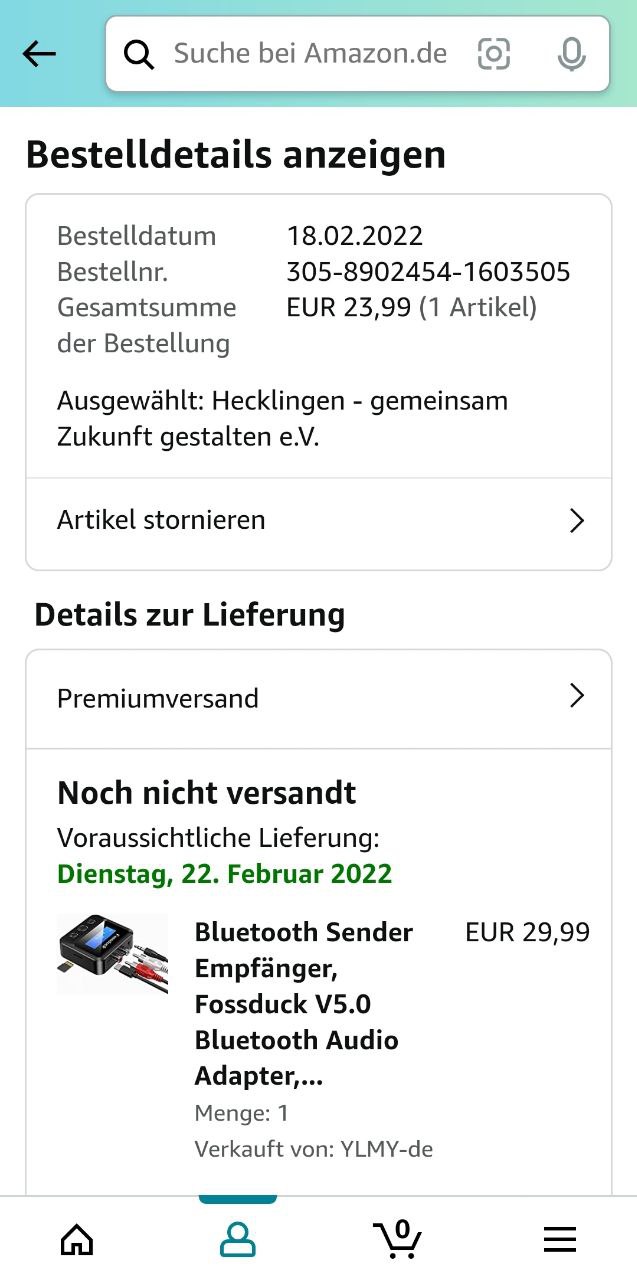Open the hamburger menu icon
The image size is (637, 1280).
(x=560, y=1240)
